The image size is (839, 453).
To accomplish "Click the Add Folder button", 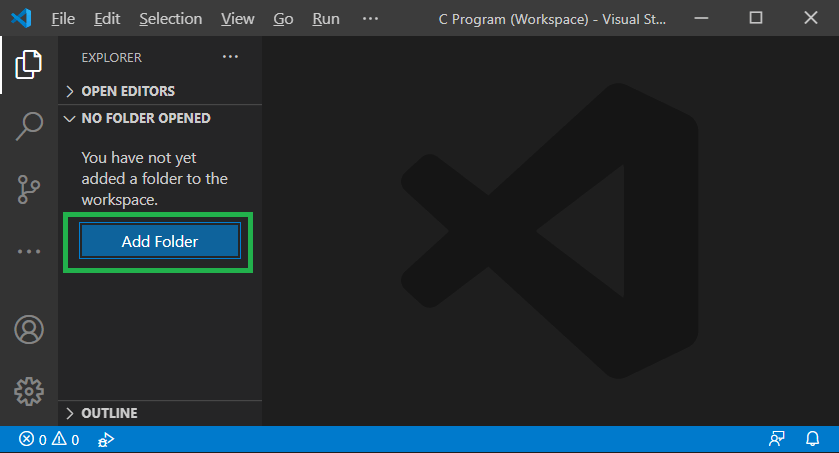I will [160, 241].
